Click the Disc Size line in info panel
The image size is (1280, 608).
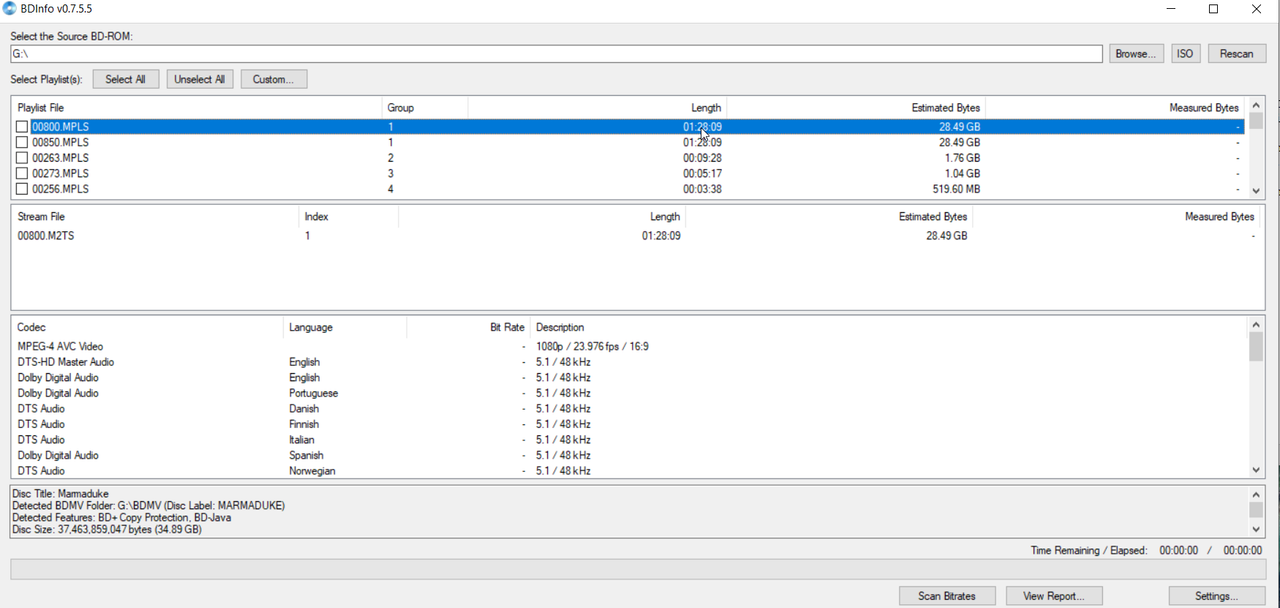pos(107,530)
